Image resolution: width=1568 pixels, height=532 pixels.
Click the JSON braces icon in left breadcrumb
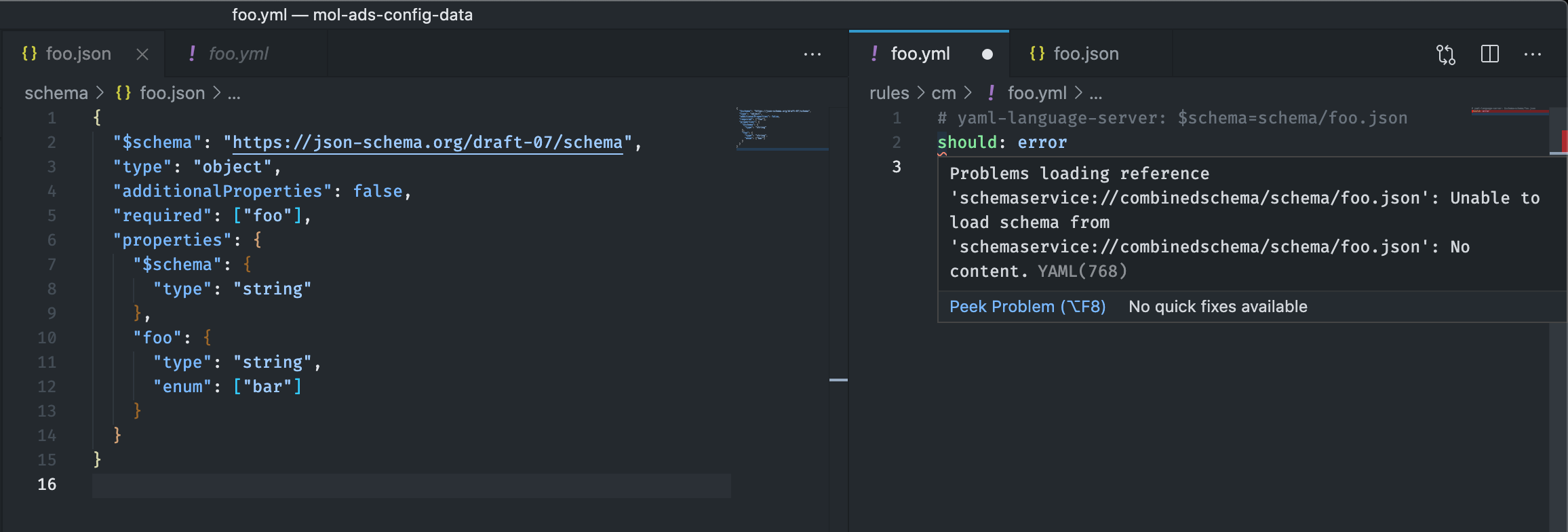[x=123, y=93]
